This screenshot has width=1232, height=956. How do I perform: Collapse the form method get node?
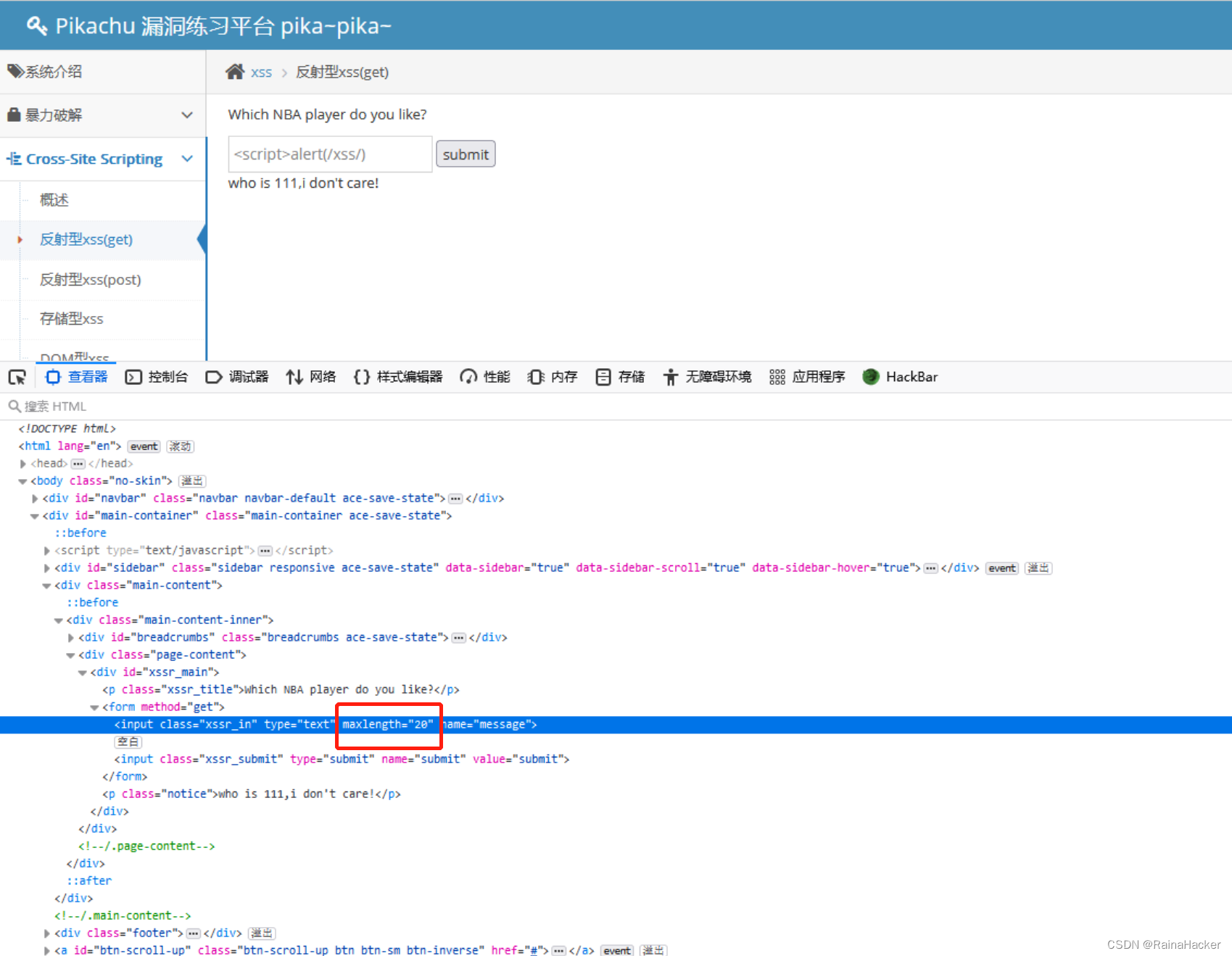tap(95, 707)
